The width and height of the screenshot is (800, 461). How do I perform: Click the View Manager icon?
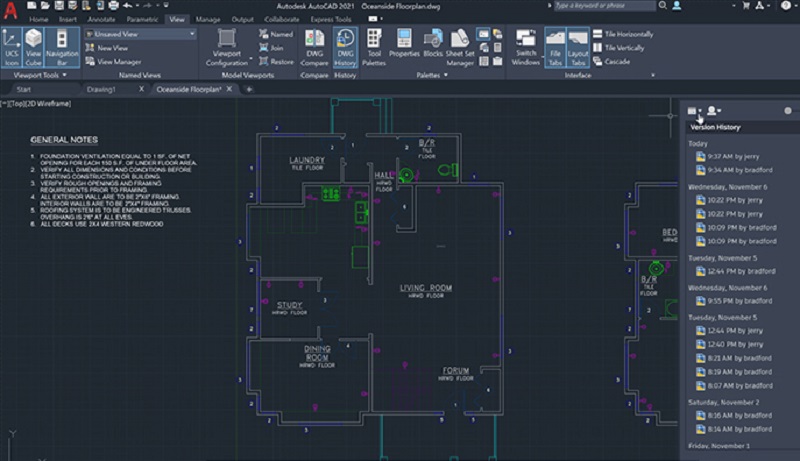(x=90, y=61)
